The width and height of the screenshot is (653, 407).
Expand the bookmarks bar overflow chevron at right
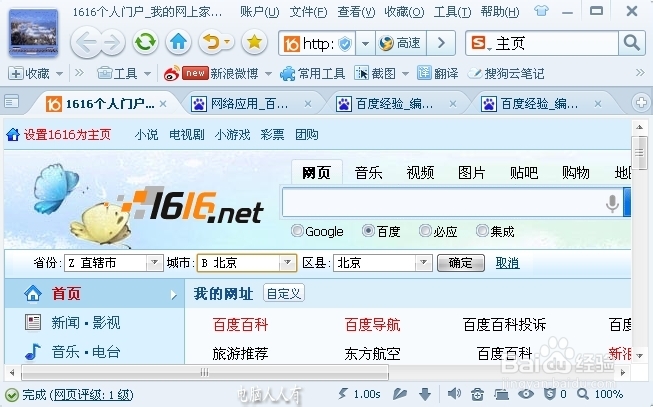click(640, 73)
